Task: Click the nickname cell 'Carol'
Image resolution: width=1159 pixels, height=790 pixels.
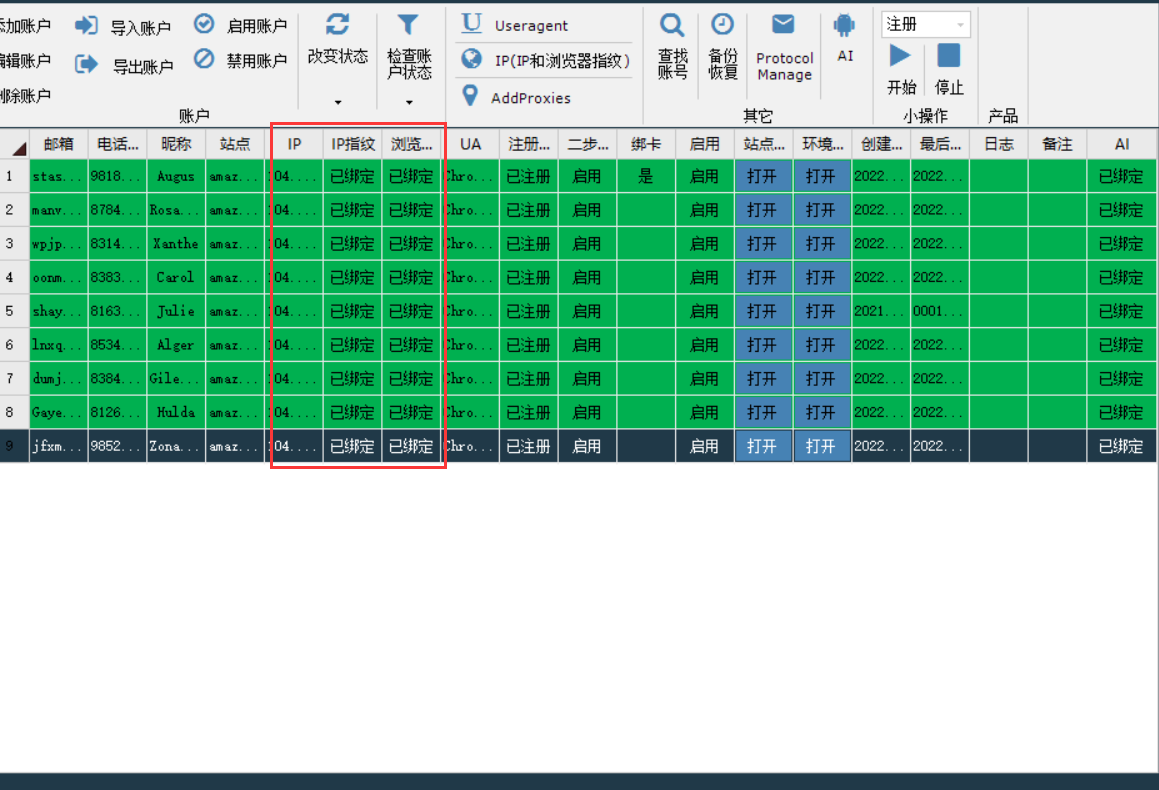Action: (x=176, y=278)
